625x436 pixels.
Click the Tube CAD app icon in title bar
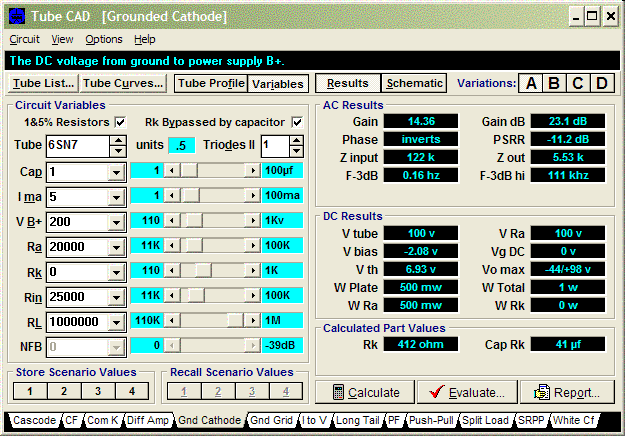click(17, 16)
